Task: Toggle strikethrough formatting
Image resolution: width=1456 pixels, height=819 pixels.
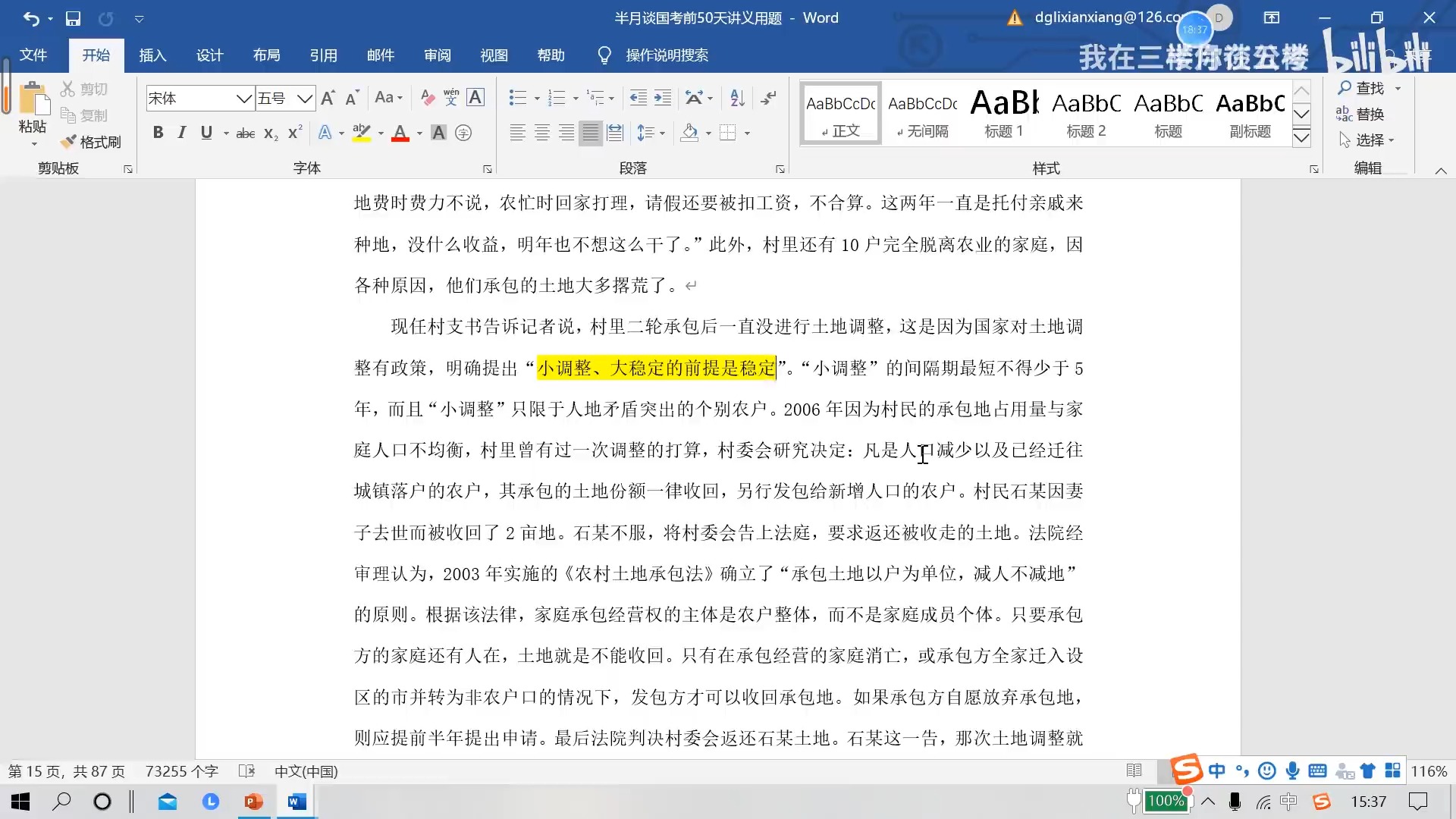Action: coord(246,133)
